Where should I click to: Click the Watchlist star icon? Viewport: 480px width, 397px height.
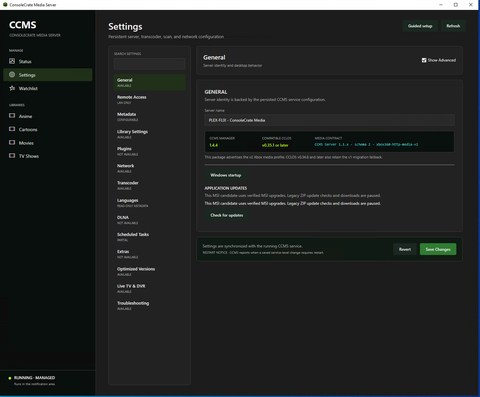(x=12, y=88)
